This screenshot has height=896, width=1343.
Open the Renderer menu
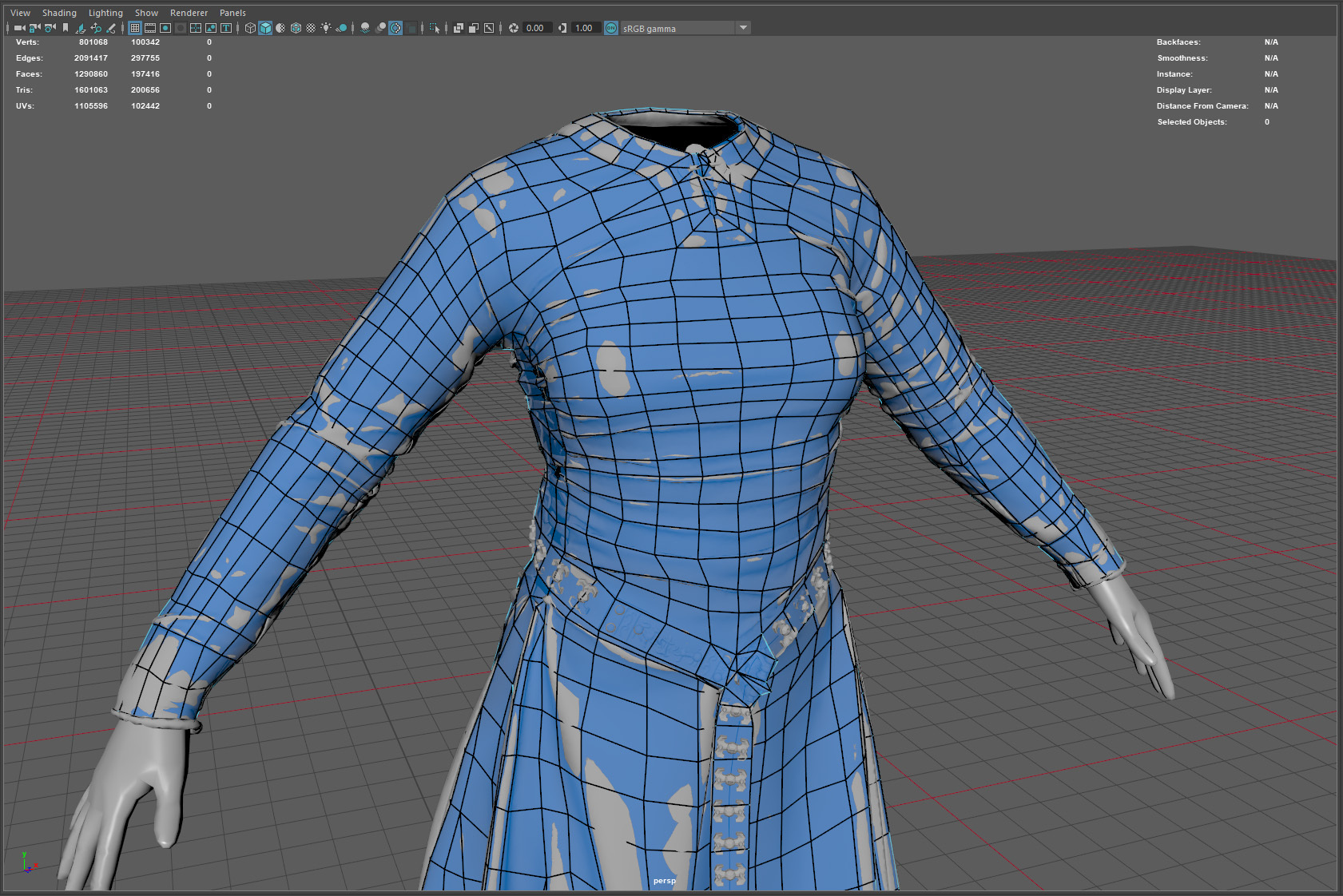coord(189,13)
